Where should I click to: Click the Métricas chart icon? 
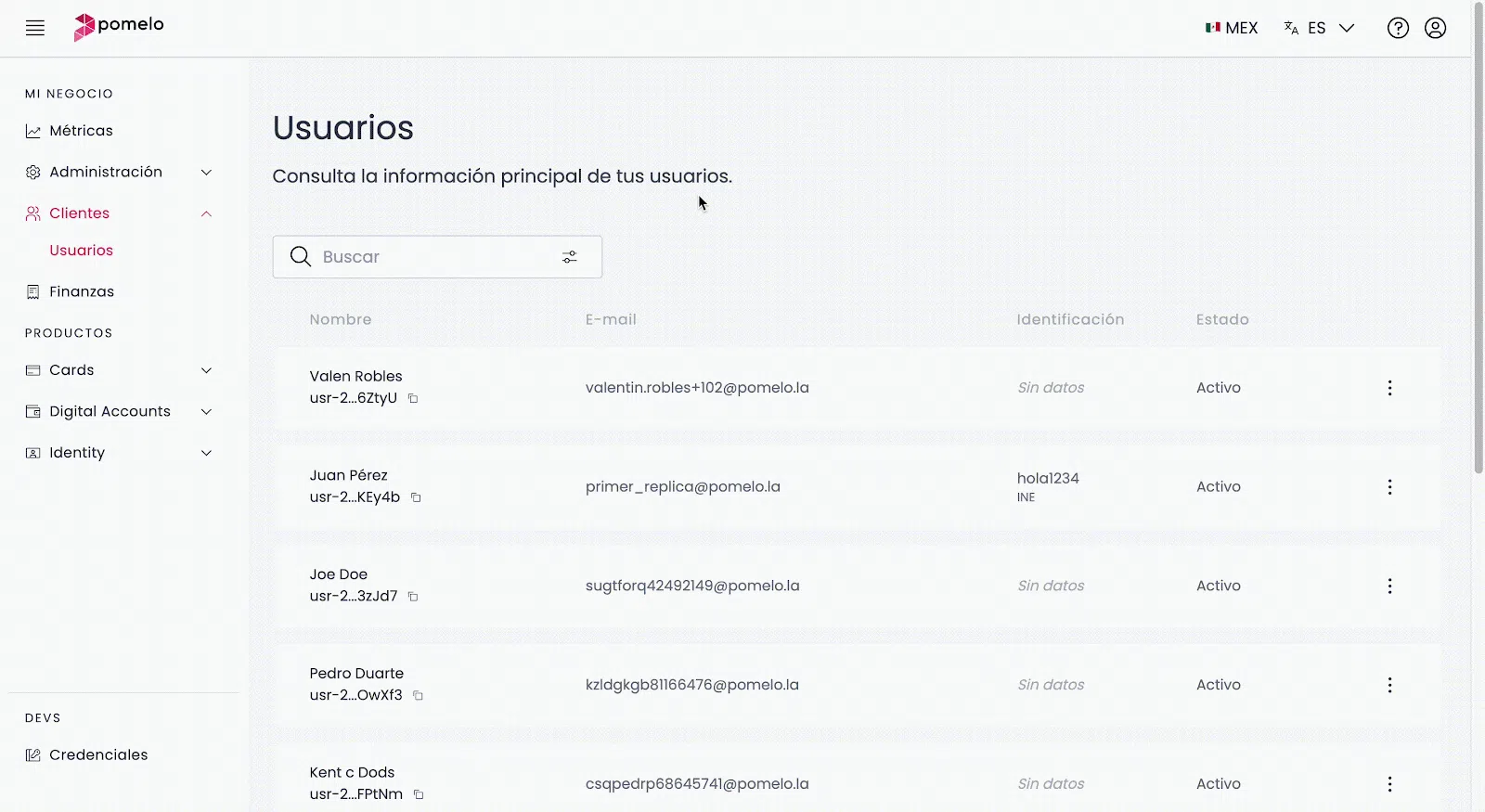pos(33,132)
